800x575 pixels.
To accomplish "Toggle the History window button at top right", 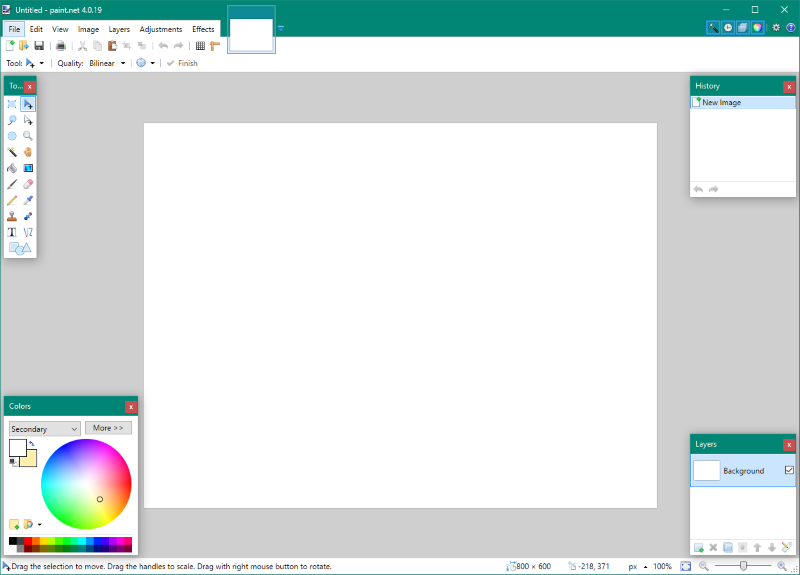I will tap(728, 28).
